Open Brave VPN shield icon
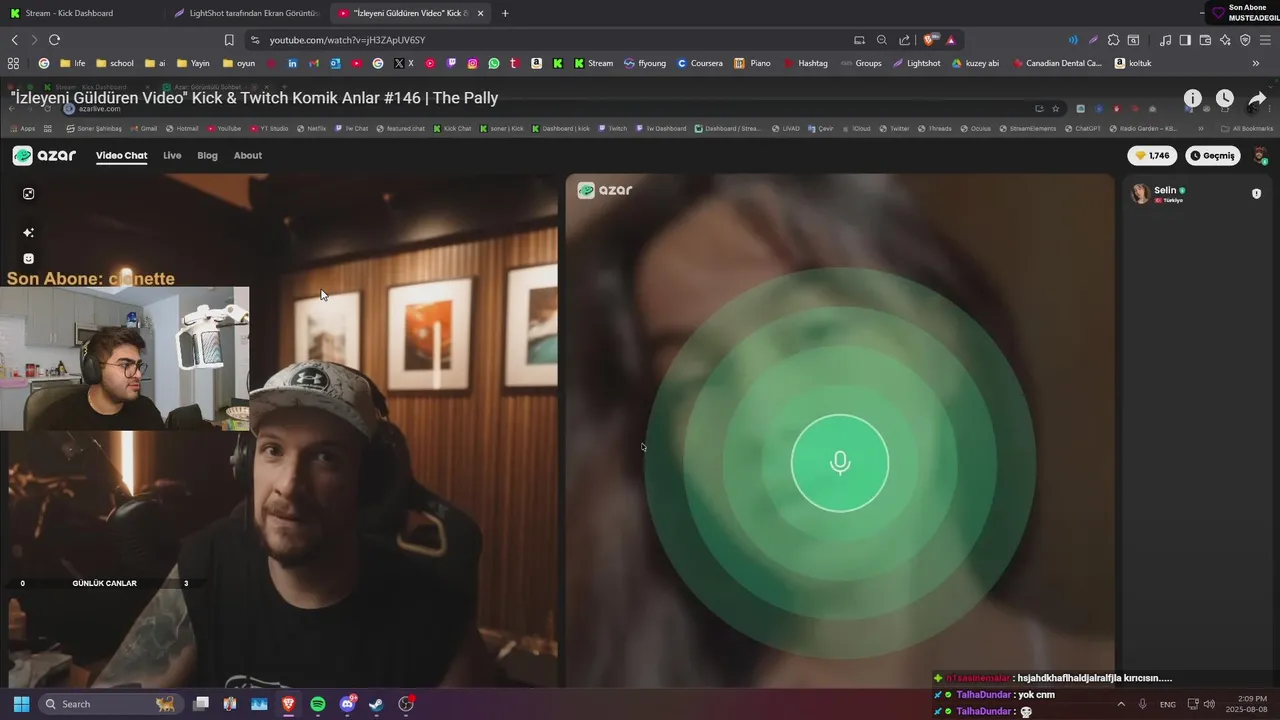The width and height of the screenshot is (1280, 720). tap(1245, 40)
